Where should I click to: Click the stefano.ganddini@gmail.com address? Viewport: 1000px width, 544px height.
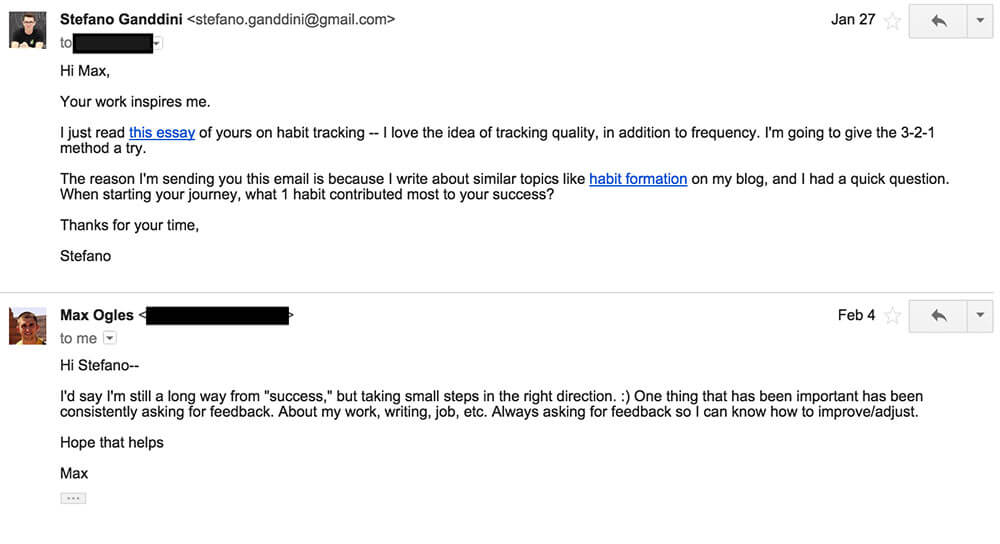pyautogui.click(x=291, y=20)
